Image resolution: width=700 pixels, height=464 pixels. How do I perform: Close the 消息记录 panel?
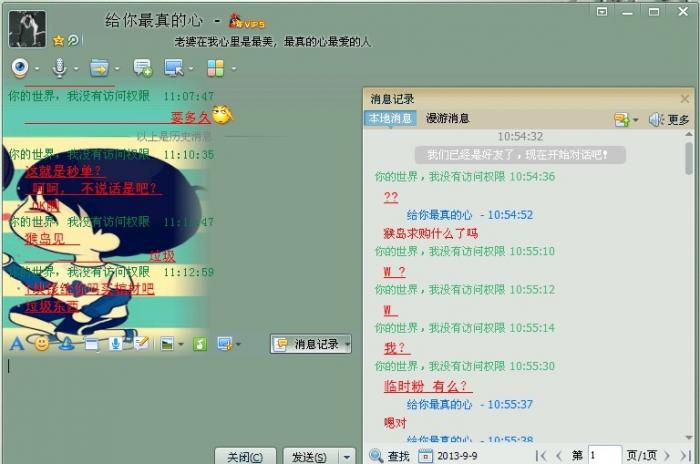point(684,99)
